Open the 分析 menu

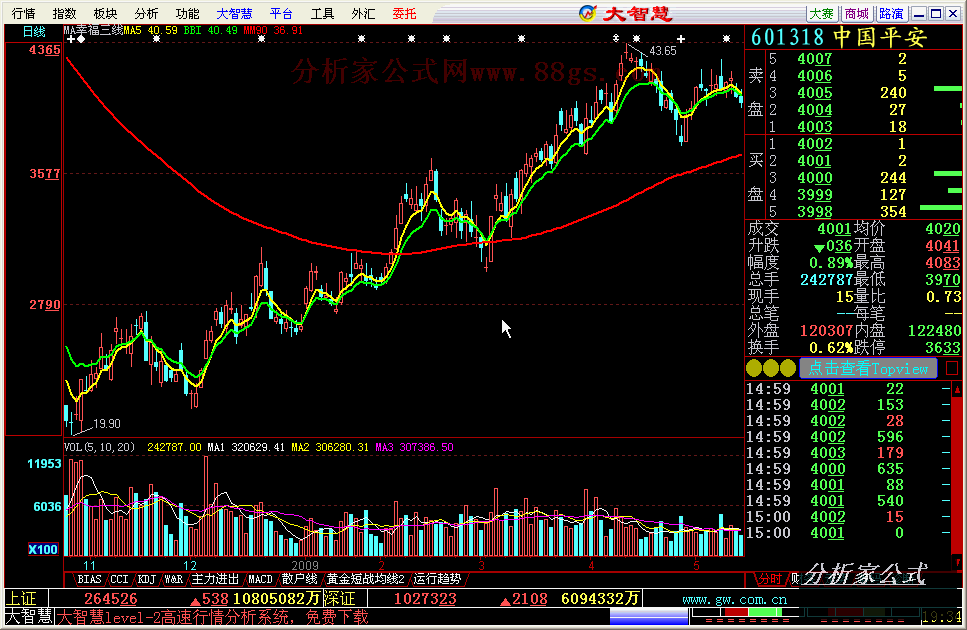[146, 14]
